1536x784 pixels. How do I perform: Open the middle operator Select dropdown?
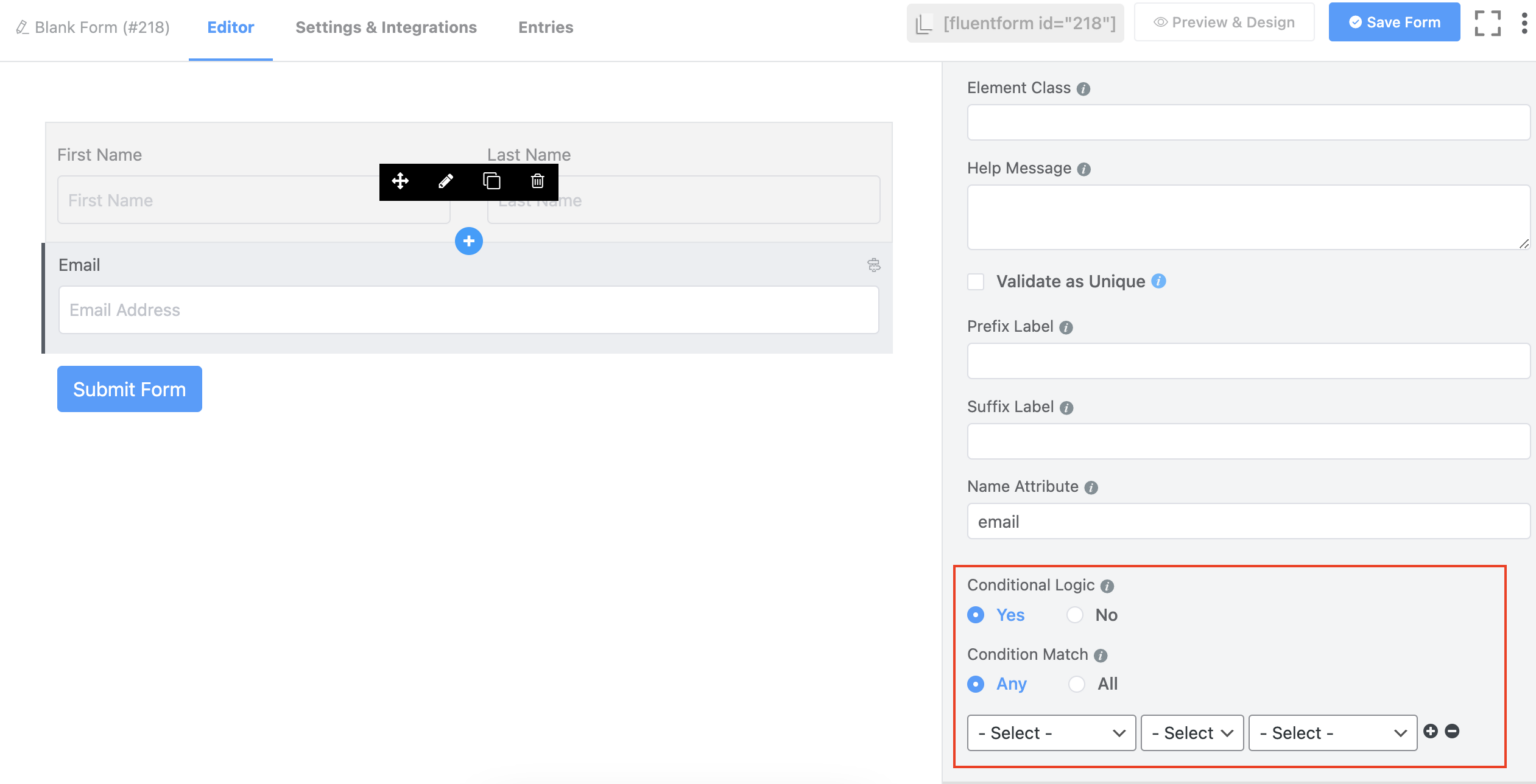(x=1191, y=732)
